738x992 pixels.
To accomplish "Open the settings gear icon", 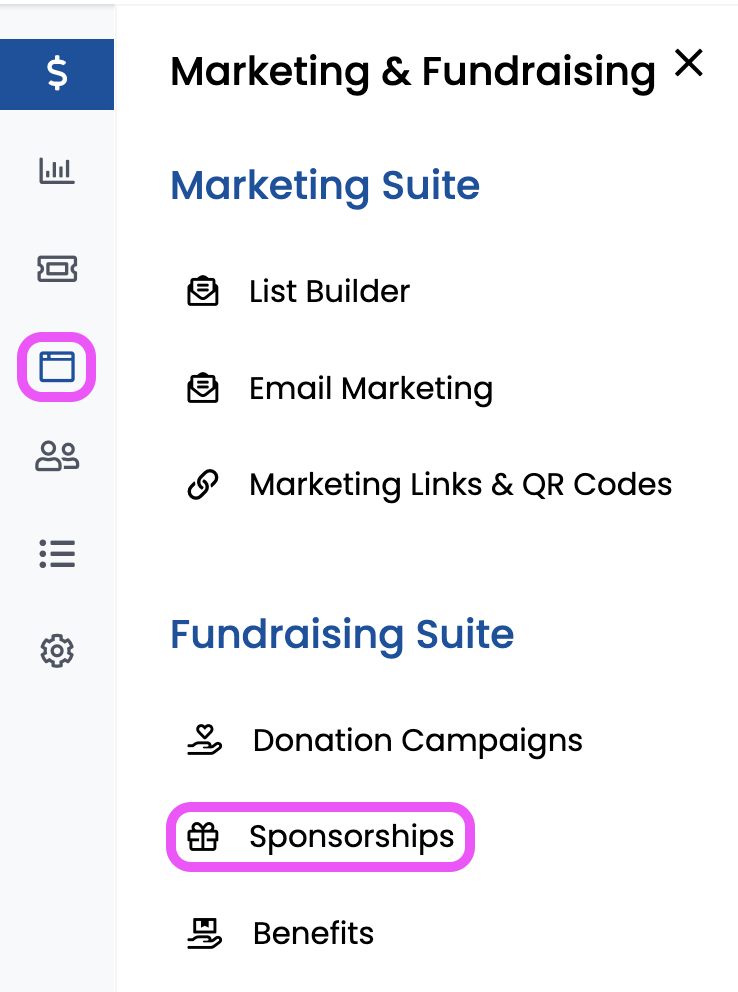I will tap(57, 651).
